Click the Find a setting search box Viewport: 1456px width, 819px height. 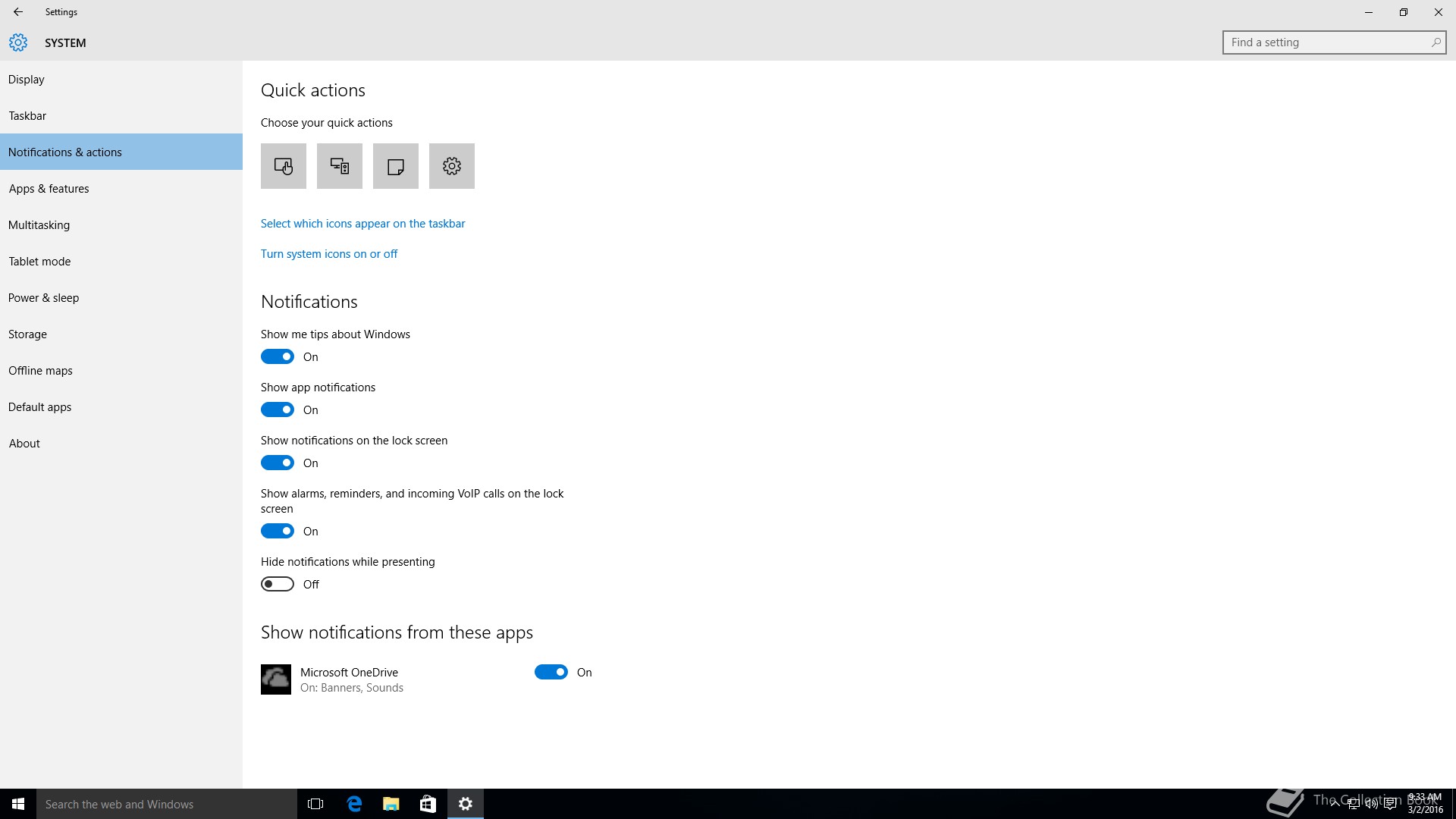pyautogui.click(x=1327, y=42)
